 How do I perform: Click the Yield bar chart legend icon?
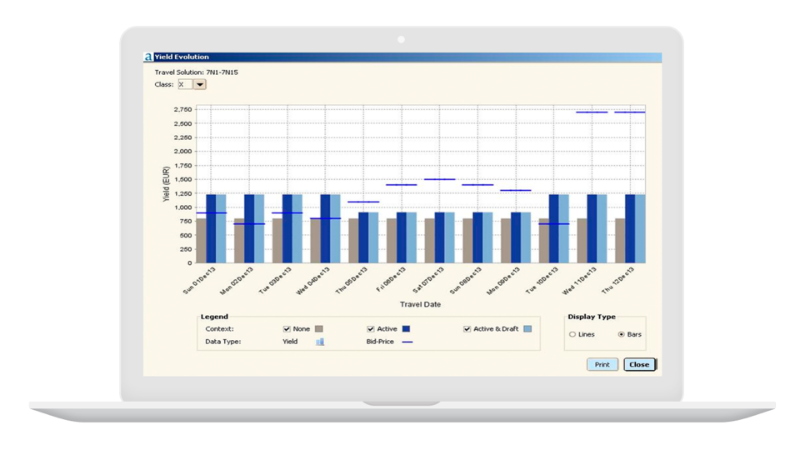click(x=320, y=342)
